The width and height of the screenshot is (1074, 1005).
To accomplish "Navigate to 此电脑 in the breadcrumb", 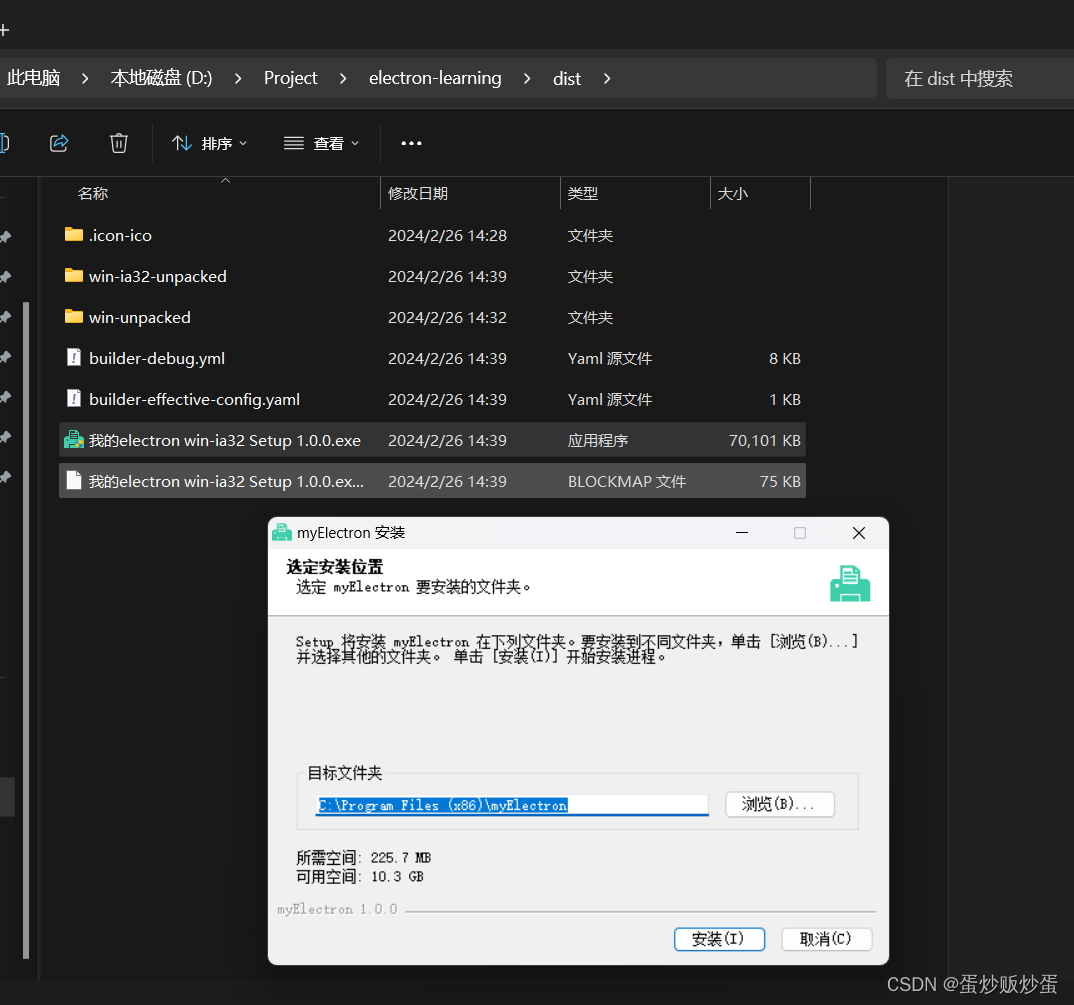I will point(33,78).
